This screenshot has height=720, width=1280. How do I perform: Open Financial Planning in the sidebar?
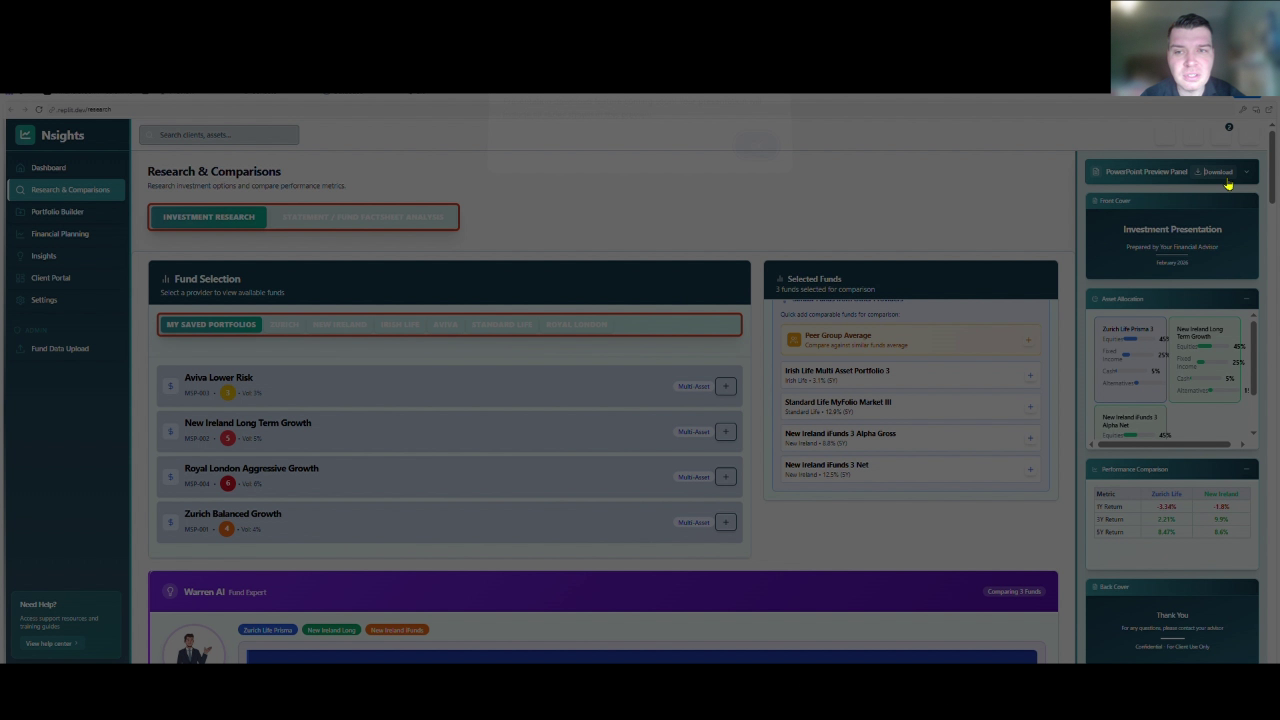pos(59,234)
